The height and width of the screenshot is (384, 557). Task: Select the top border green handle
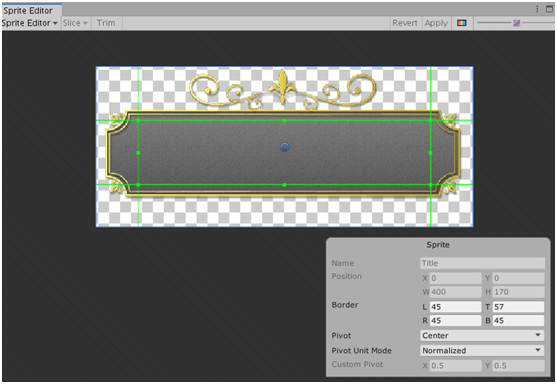pyautogui.click(x=284, y=121)
